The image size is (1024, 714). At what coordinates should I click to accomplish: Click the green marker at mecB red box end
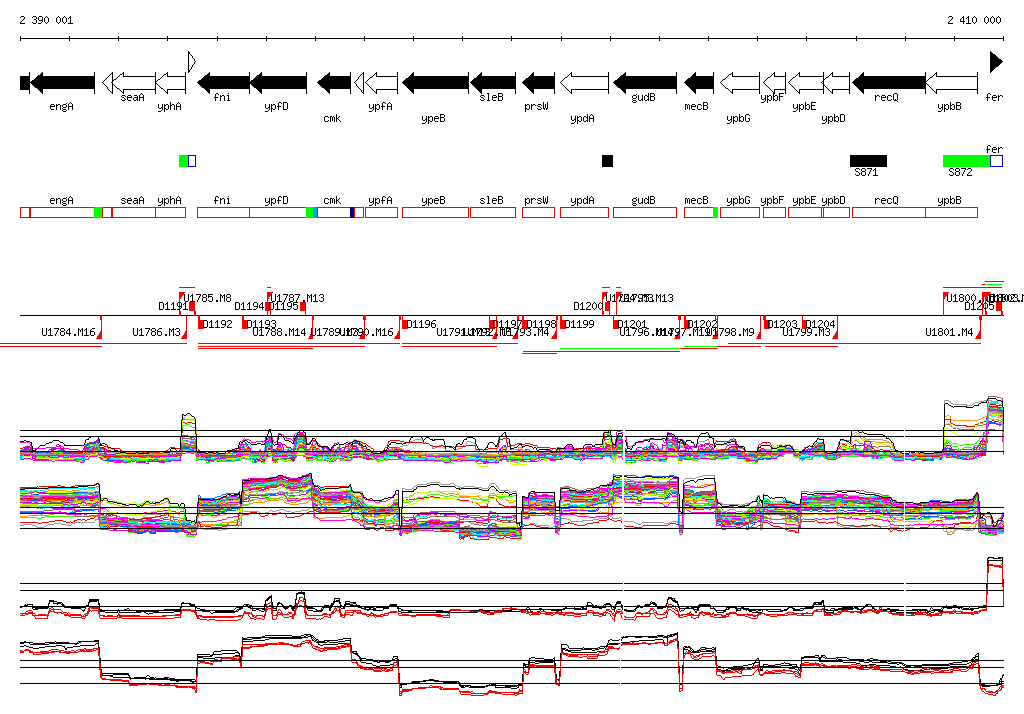716,212
